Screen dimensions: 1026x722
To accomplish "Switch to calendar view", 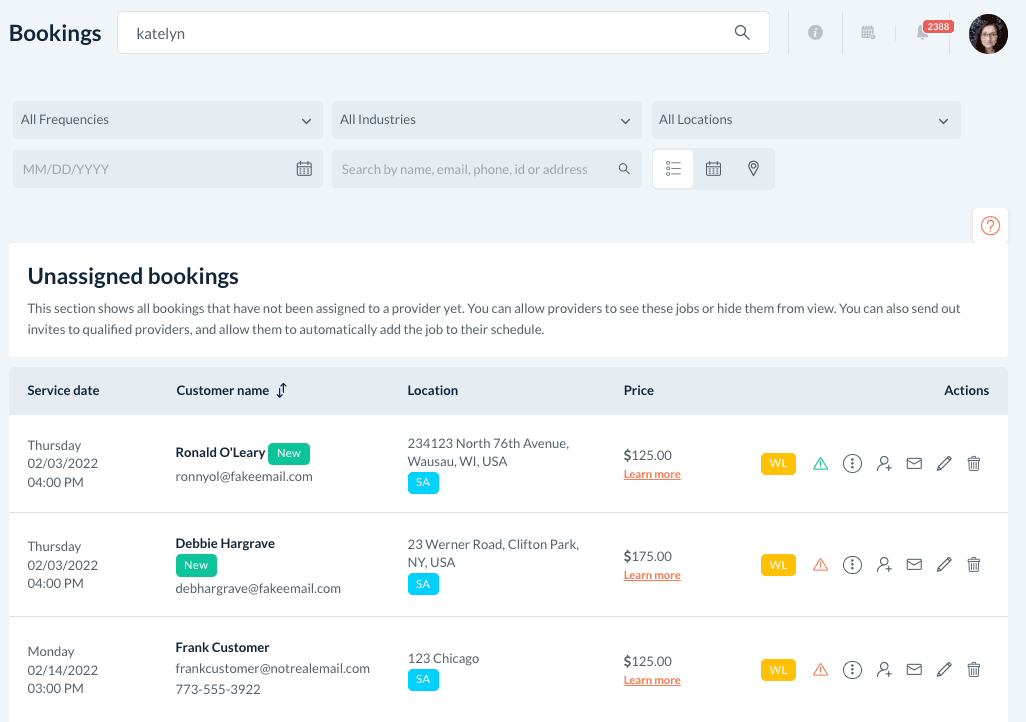I will pos(713,169).
